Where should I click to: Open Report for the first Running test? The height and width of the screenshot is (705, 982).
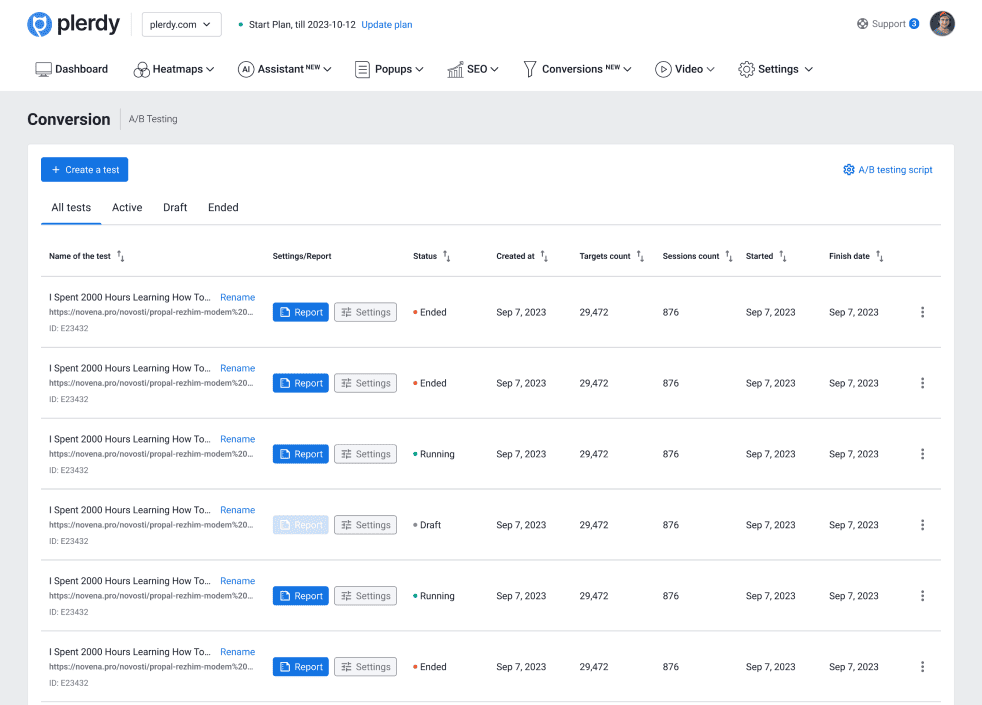click(300, 454)
